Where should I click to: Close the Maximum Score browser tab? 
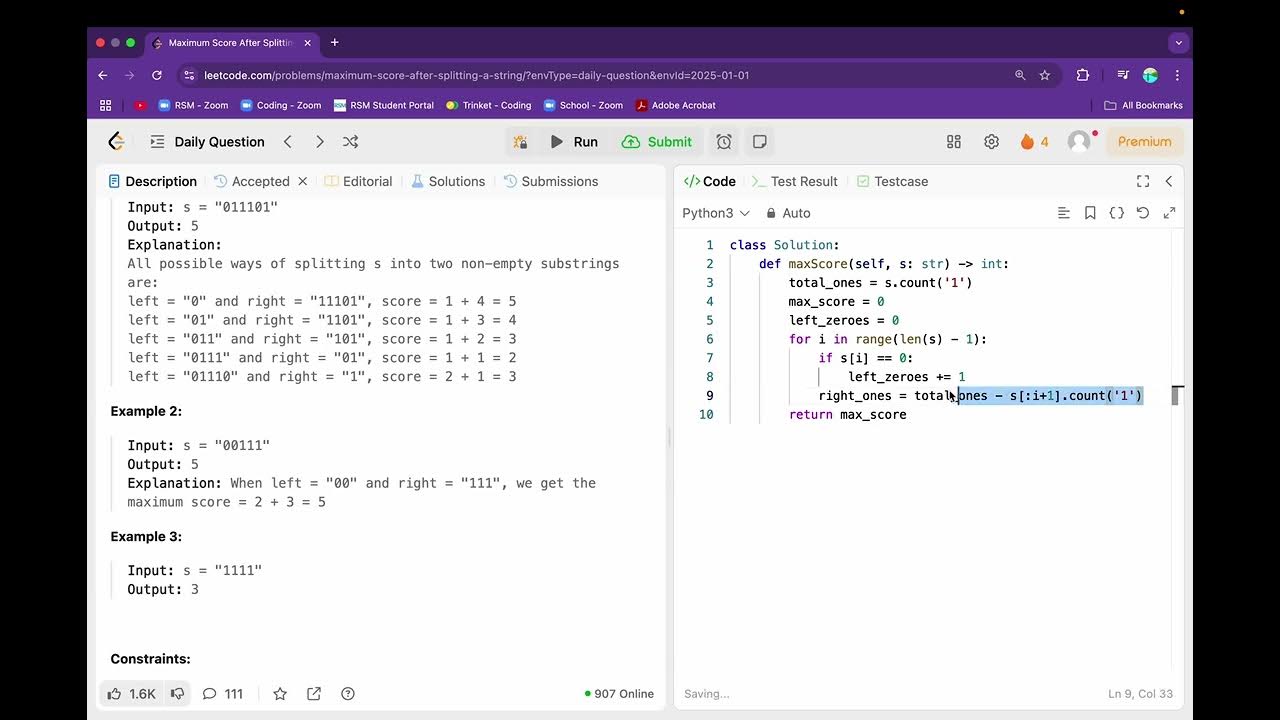click(x=308, y=43)
